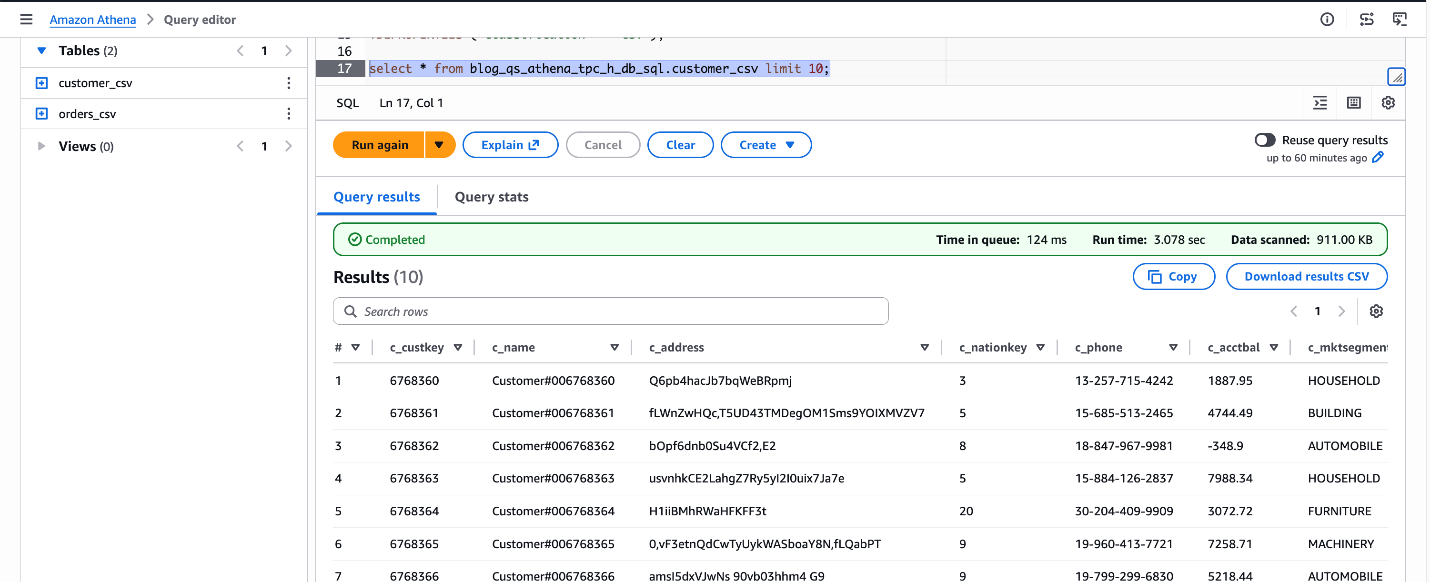
Task: Switch to Query stats tab
Action: tap(491, 197)
